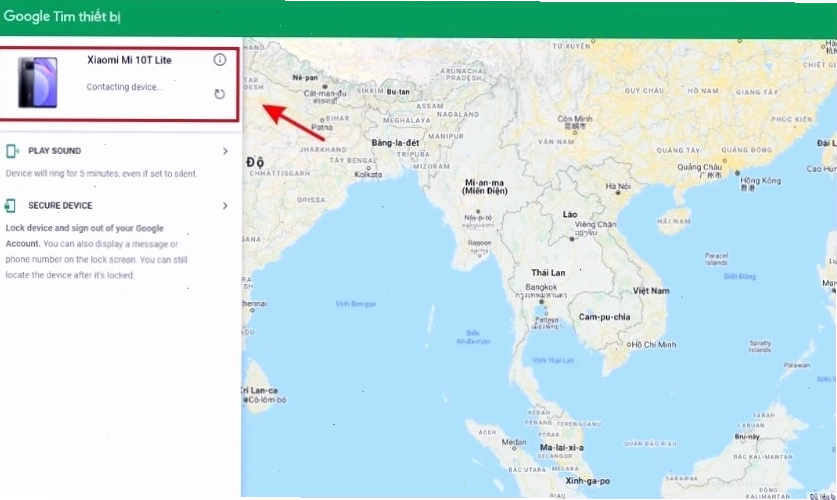
Task: Click the Mi-an-ma (Miến Điện) label
Action: [x=485, y=187]
